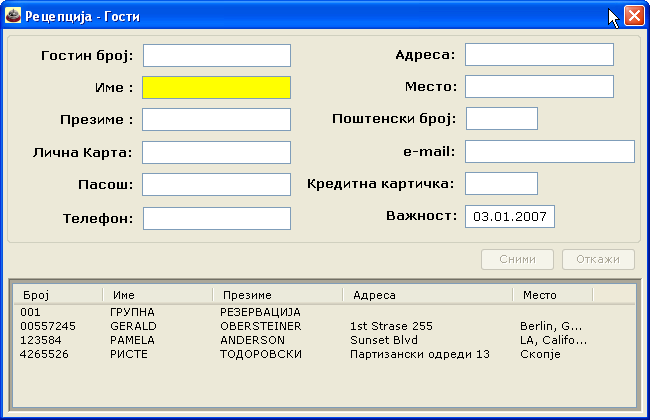Viewport: 650px width, 420px height.
Task: Click the e-mail input field
Action: (549, 151)
